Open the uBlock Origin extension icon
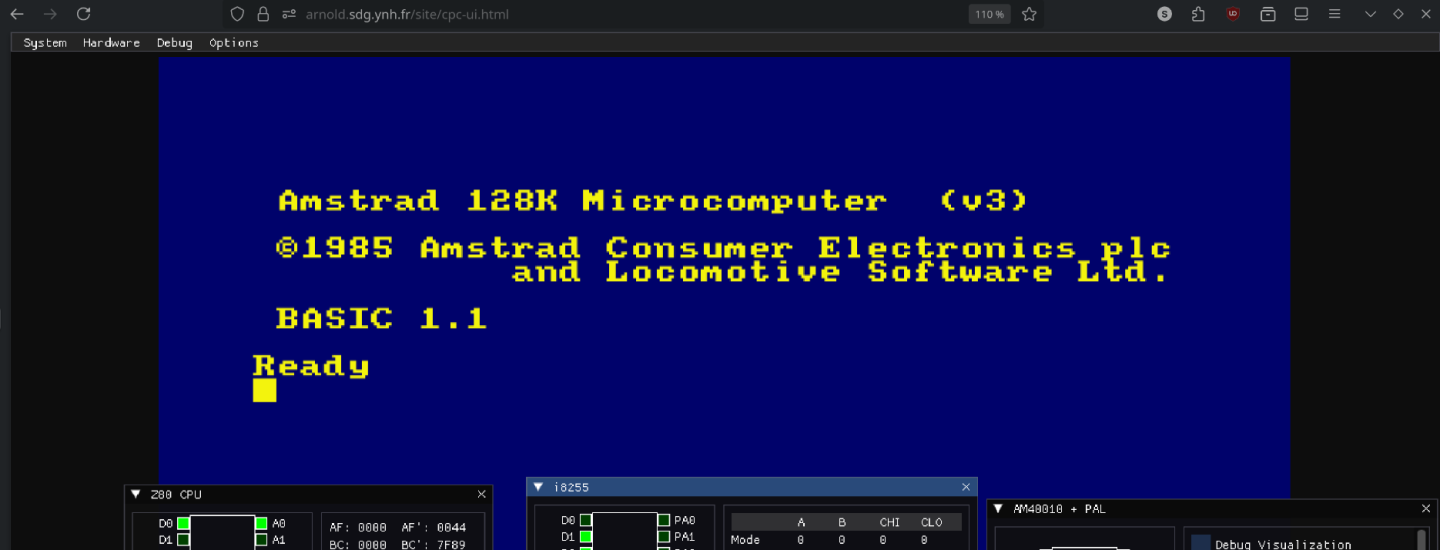Image resolution: width=1440 pixels, height=550 pixels. pyautogui.click(x=1233, y=14)
